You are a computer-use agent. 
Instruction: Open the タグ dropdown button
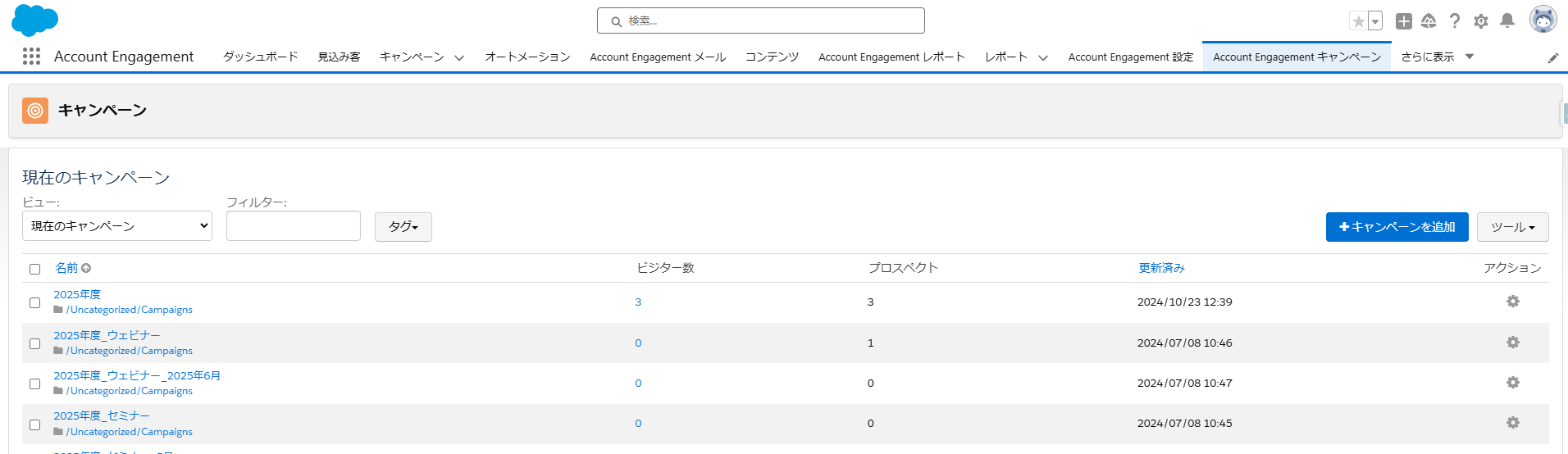[x=403, y=227]
